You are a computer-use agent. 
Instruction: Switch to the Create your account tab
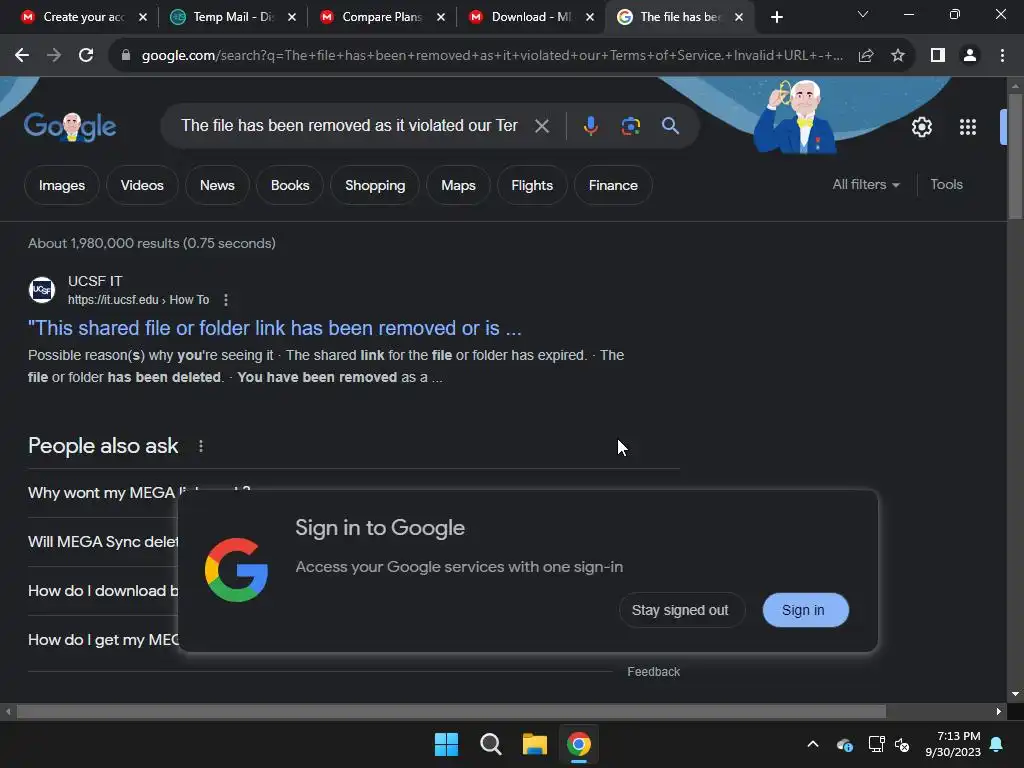84,17
